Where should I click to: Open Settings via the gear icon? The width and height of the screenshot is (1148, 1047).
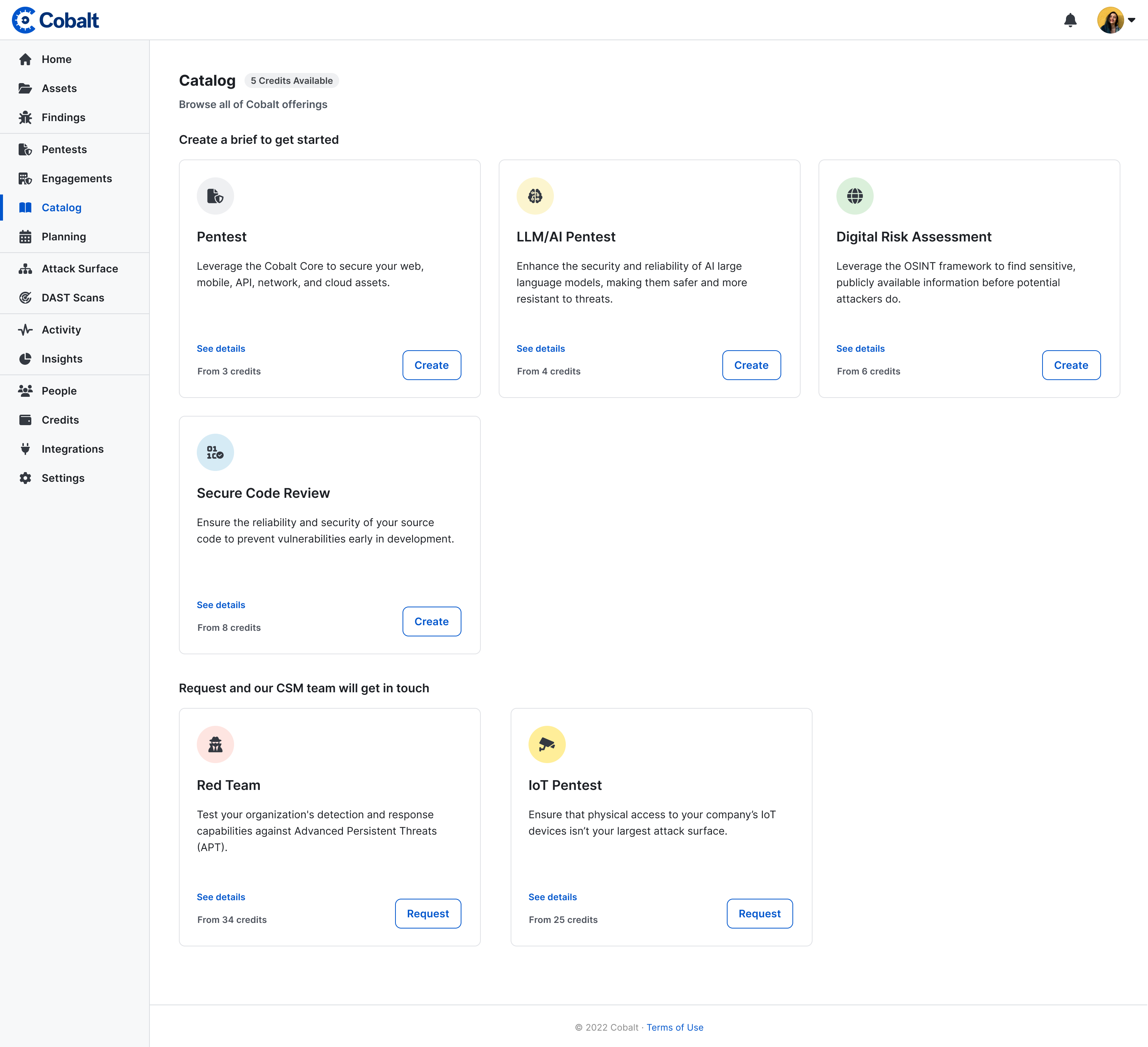pyautogui.click(x=25, y=478)
